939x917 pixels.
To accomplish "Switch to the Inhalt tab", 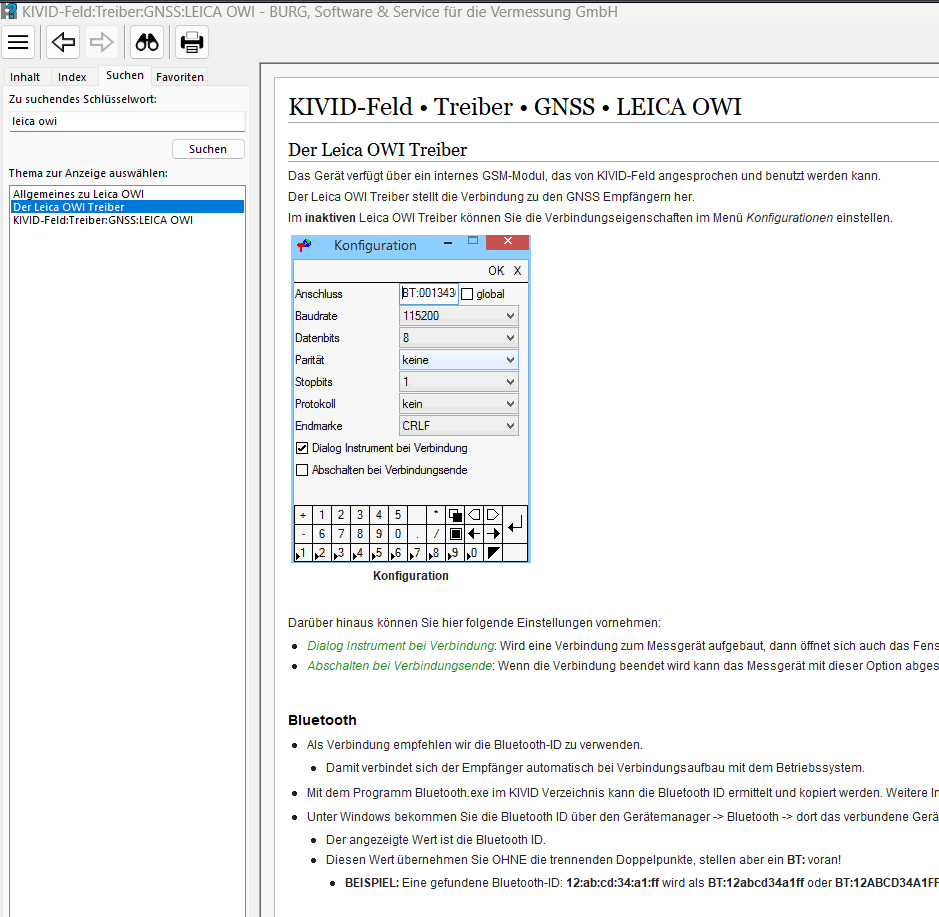I will pos(25,77).
